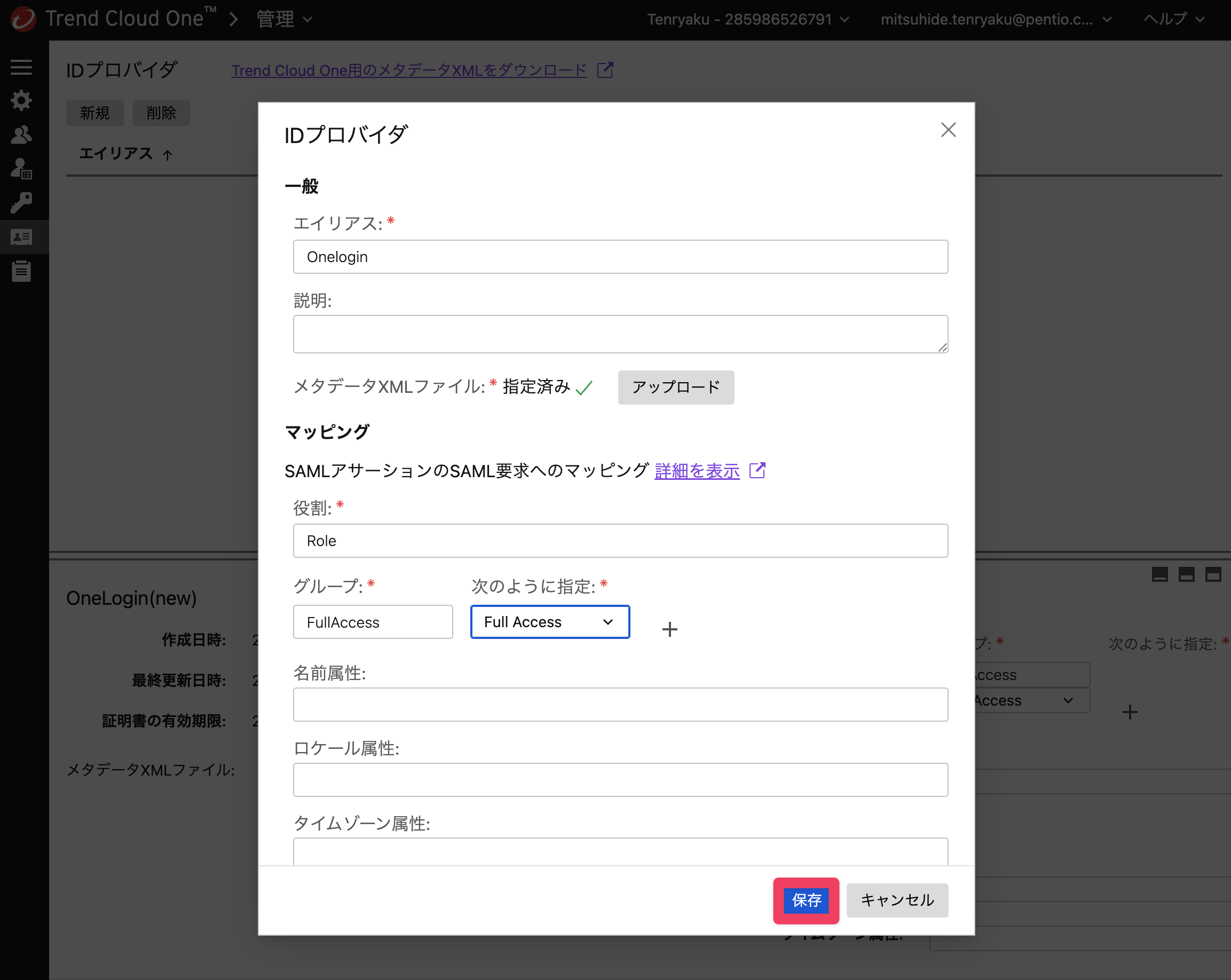
Task: Focus the エイリアス alias field containing Onelogin
Action: (621, 257)
